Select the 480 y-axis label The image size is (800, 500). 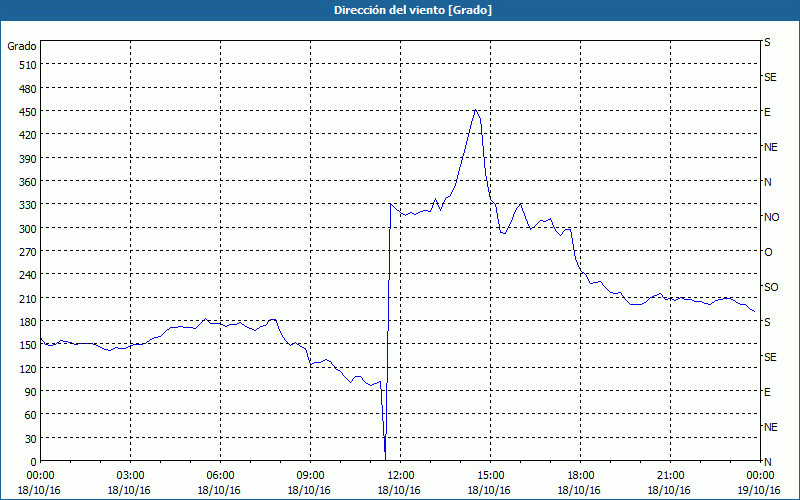tap(28, 88)
